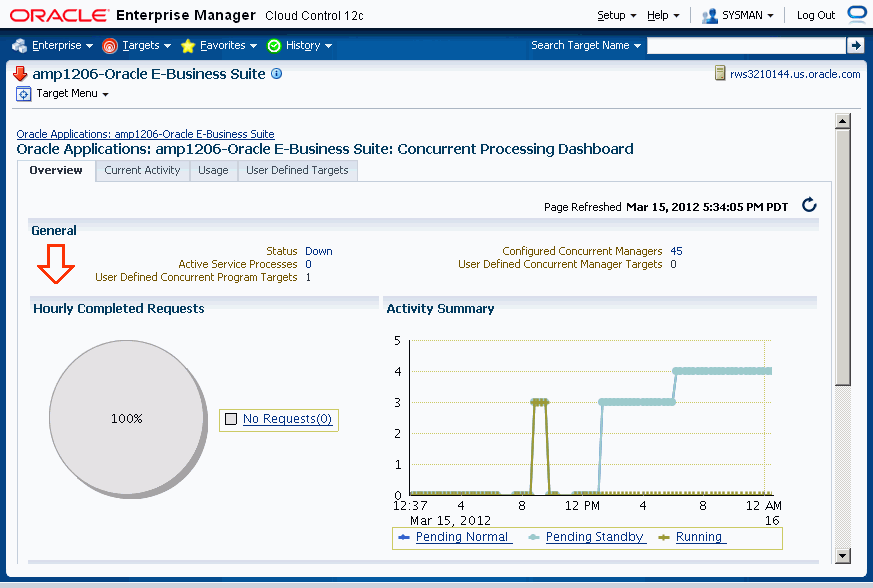Click the search go arrow button
This screenshot has height=588, width=873.
tap(855, 45)
